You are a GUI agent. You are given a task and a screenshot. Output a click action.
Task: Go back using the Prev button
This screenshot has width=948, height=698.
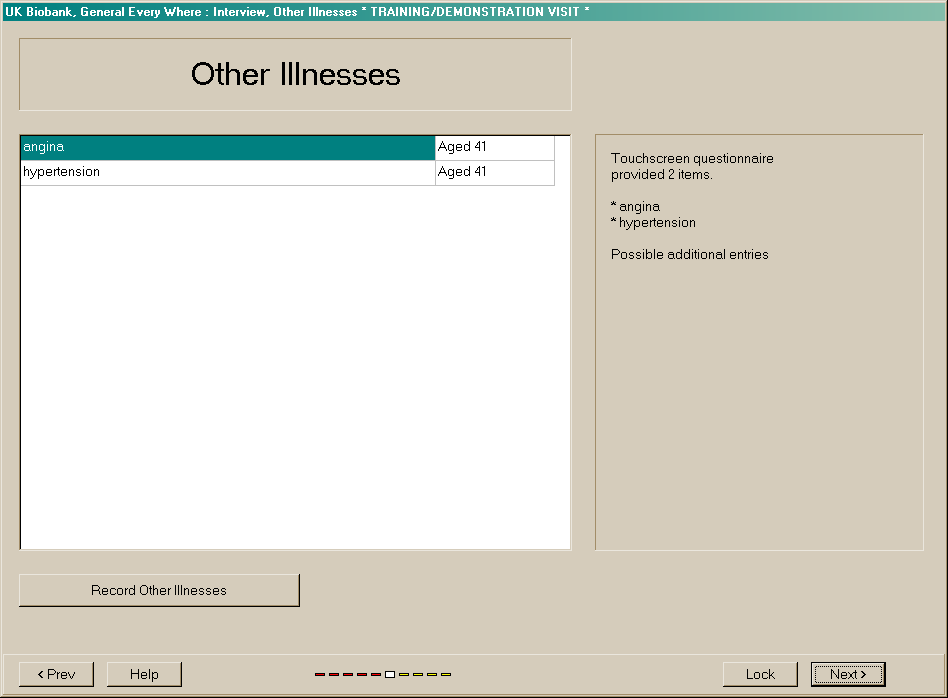(56, 674)
